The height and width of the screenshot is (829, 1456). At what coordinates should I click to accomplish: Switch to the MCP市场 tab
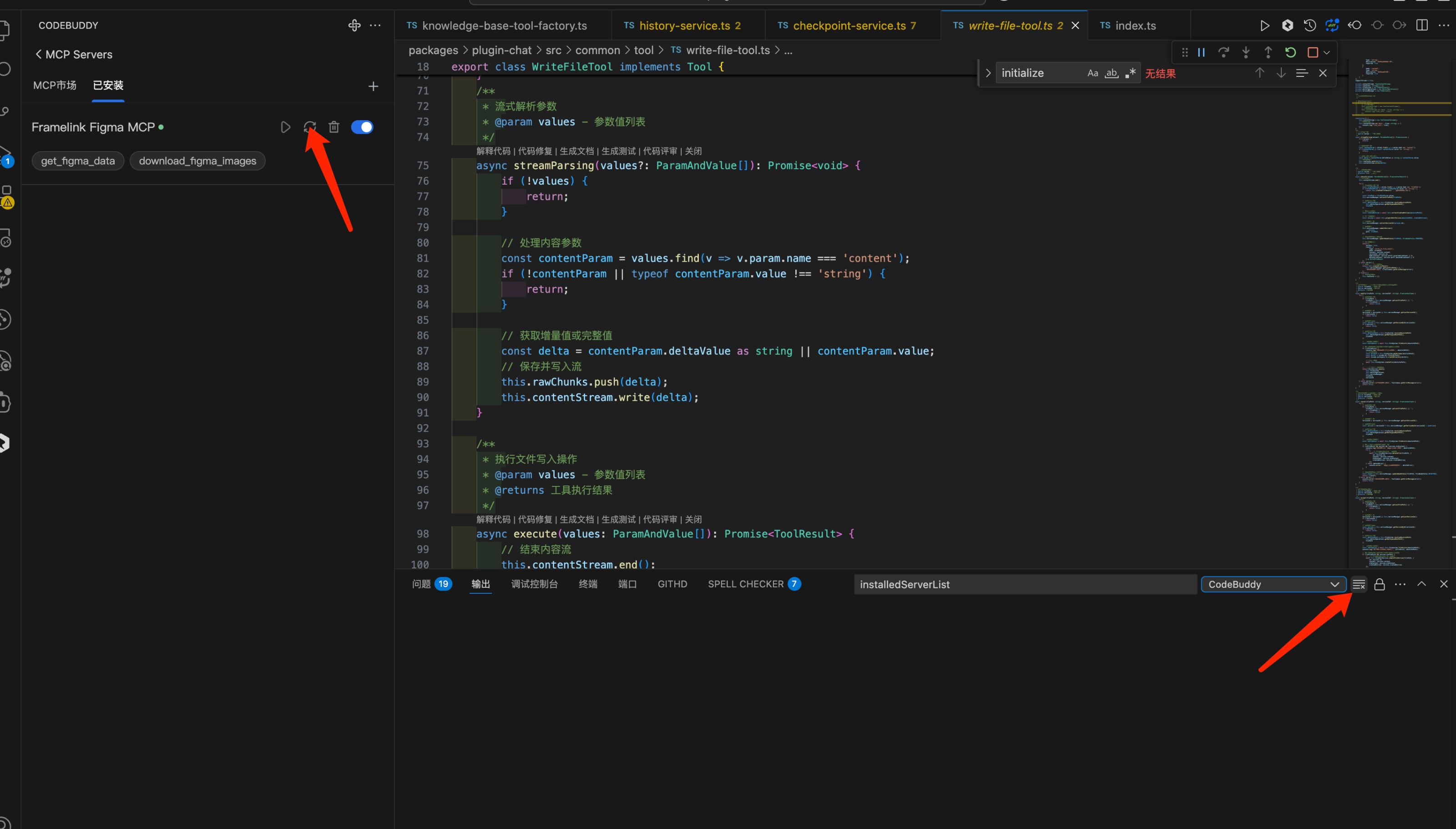point(55,86)
